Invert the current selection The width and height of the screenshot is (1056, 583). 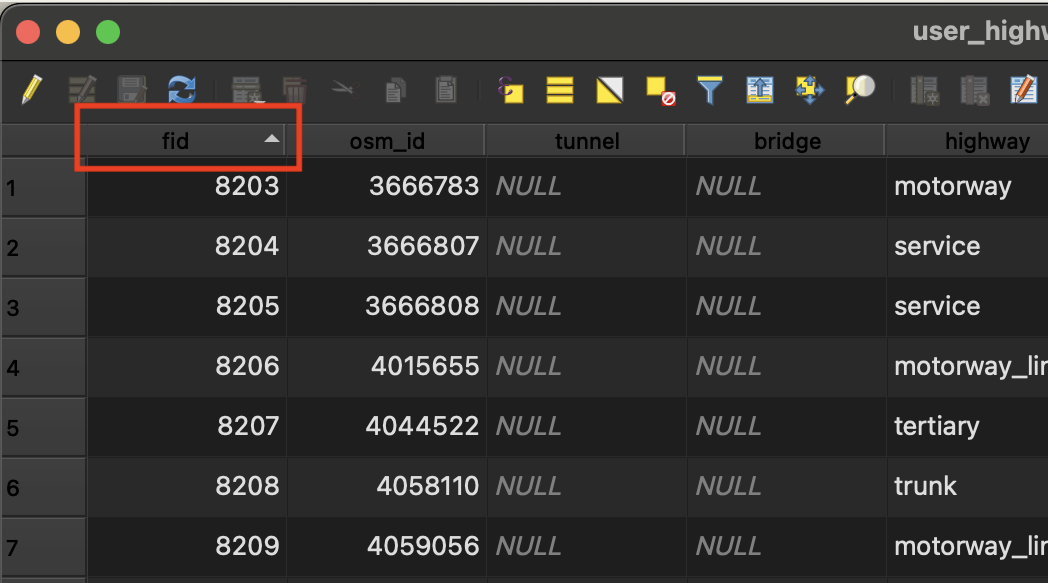(610, 91)
